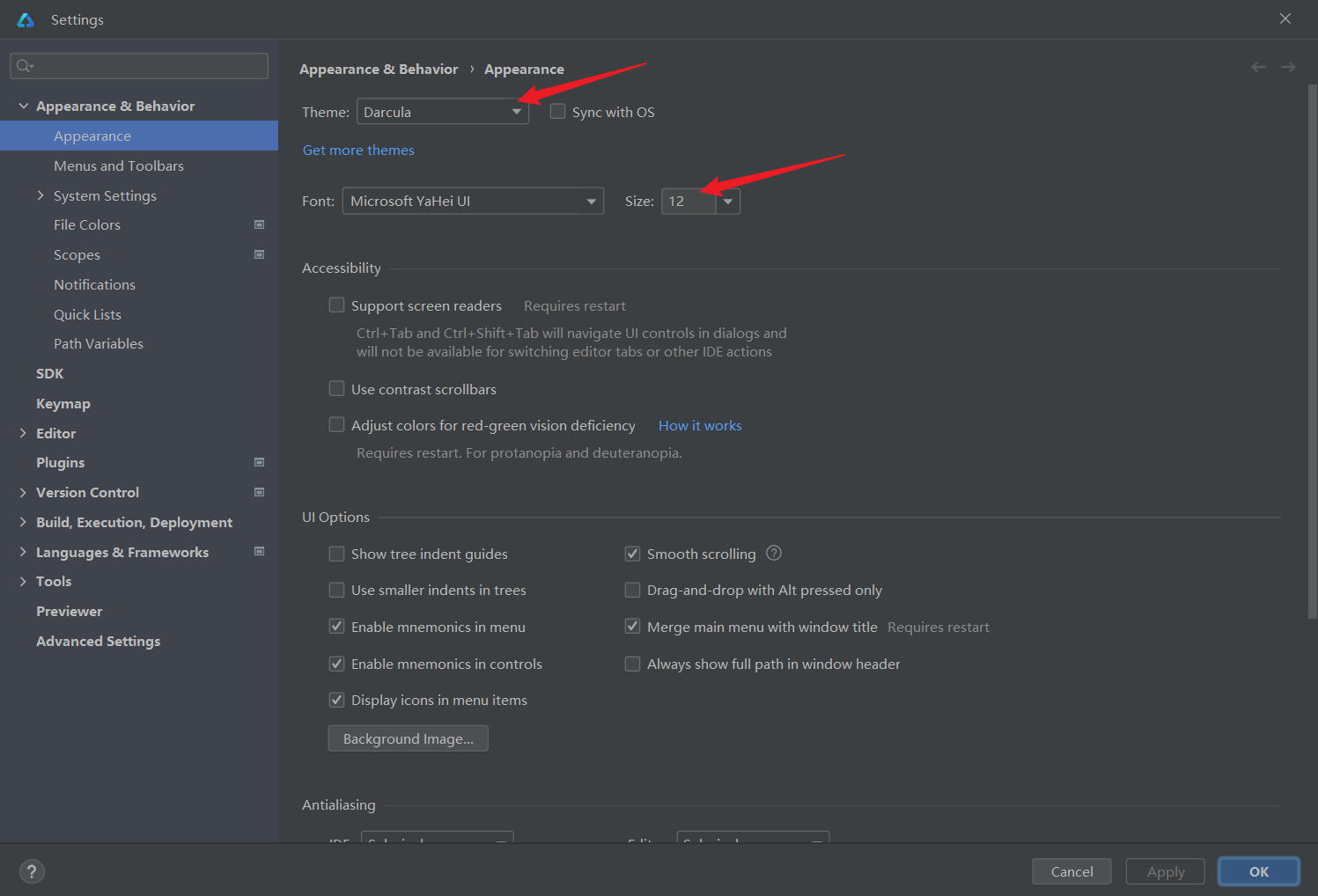Disable Enable mnemonics in menu
The width and height of the screenshot is (1318, 896).
point(336,626)
